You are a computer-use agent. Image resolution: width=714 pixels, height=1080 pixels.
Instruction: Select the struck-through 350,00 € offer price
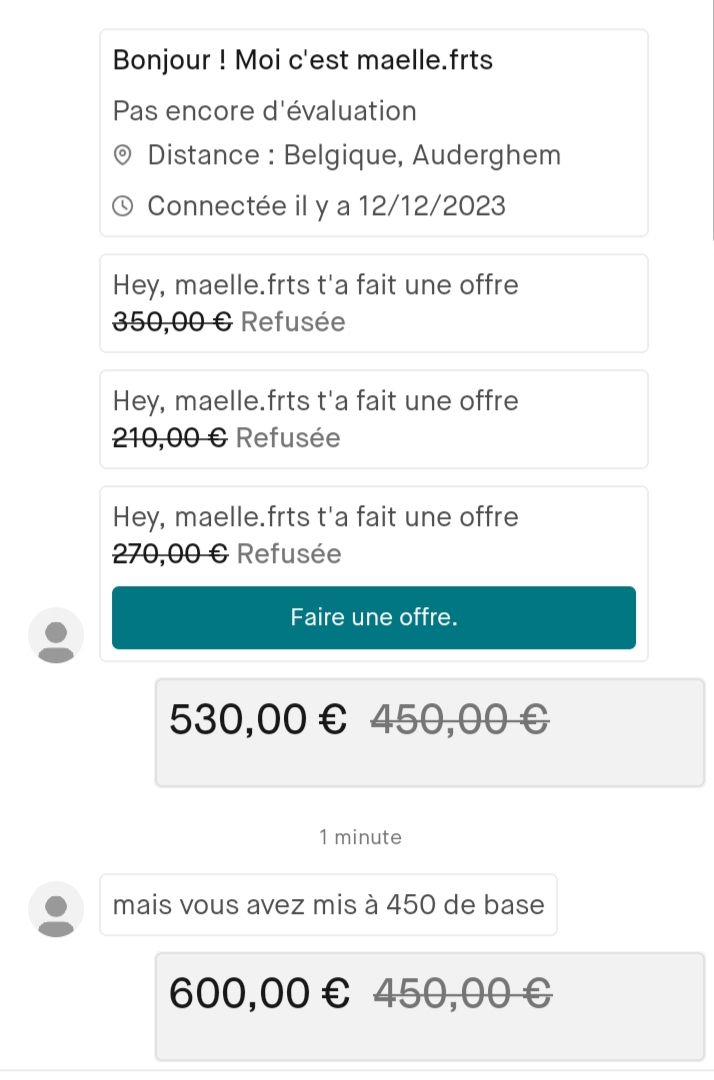click(172, 322)
